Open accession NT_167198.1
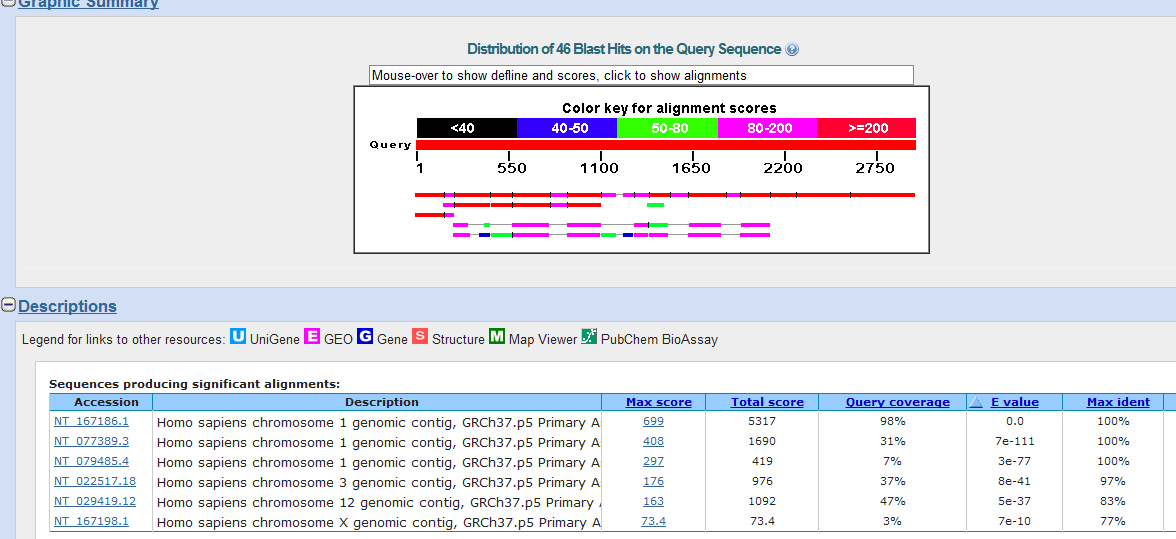Screen dimensions: 1176x539 coord(91,520)
